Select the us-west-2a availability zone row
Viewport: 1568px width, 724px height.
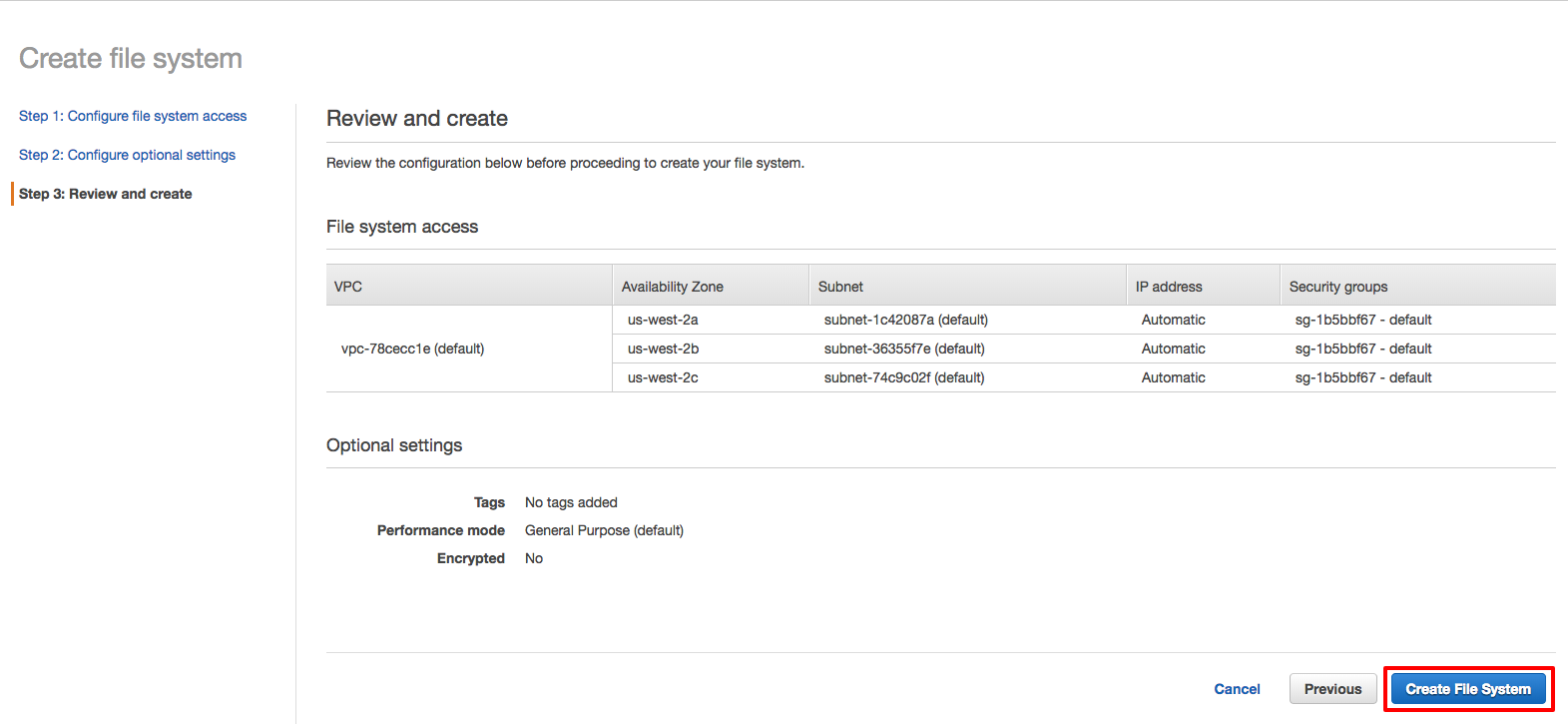[x=663, y=320]
